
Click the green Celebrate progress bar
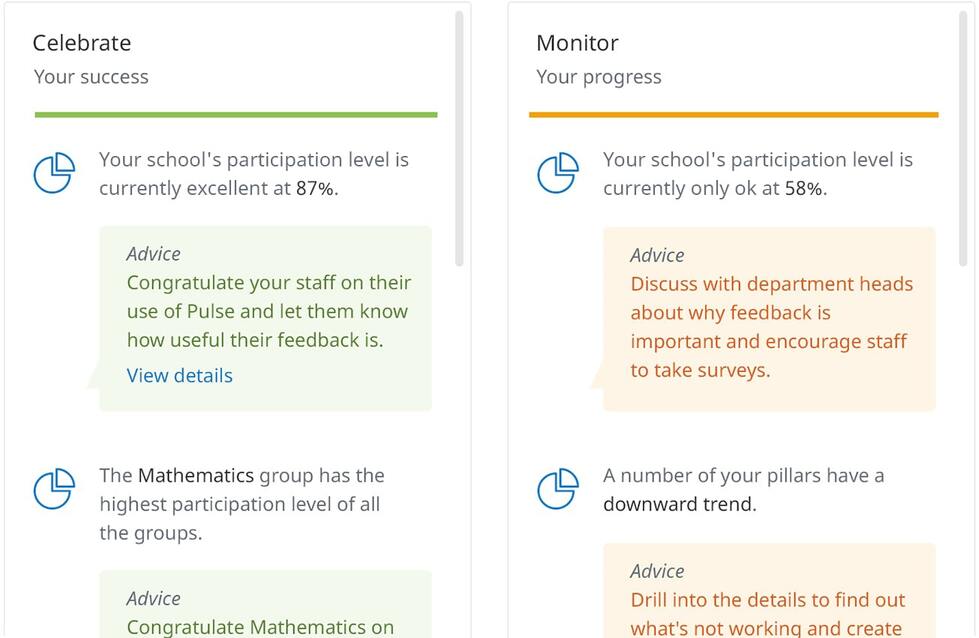tap(236, 115)
